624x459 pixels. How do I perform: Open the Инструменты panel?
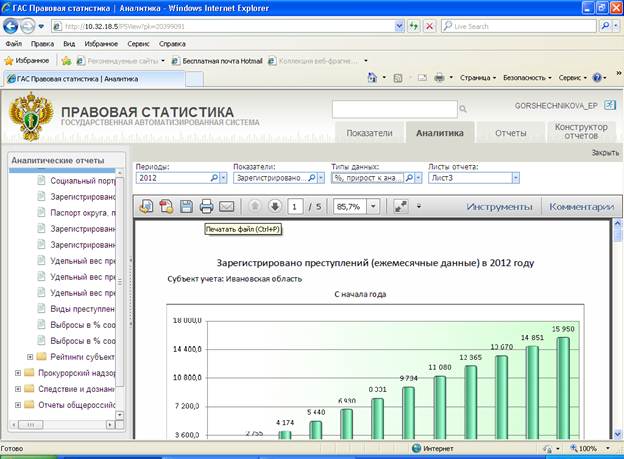499,207
